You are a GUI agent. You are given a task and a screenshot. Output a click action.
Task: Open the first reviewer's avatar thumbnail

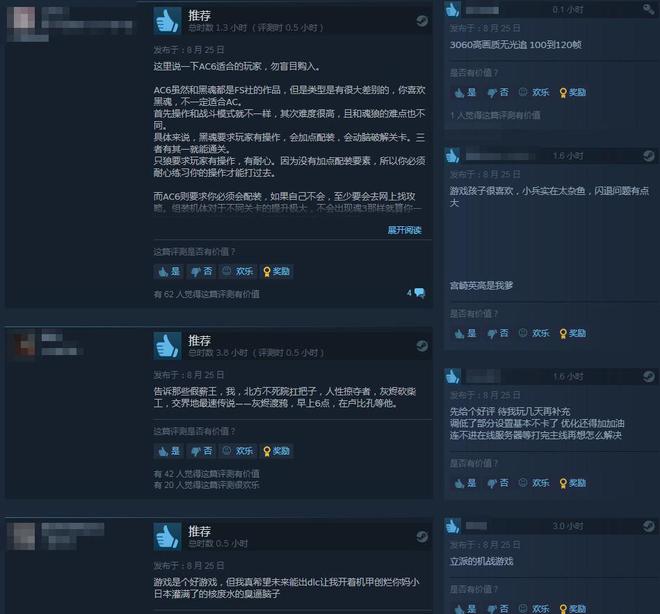tap(24, 18)
